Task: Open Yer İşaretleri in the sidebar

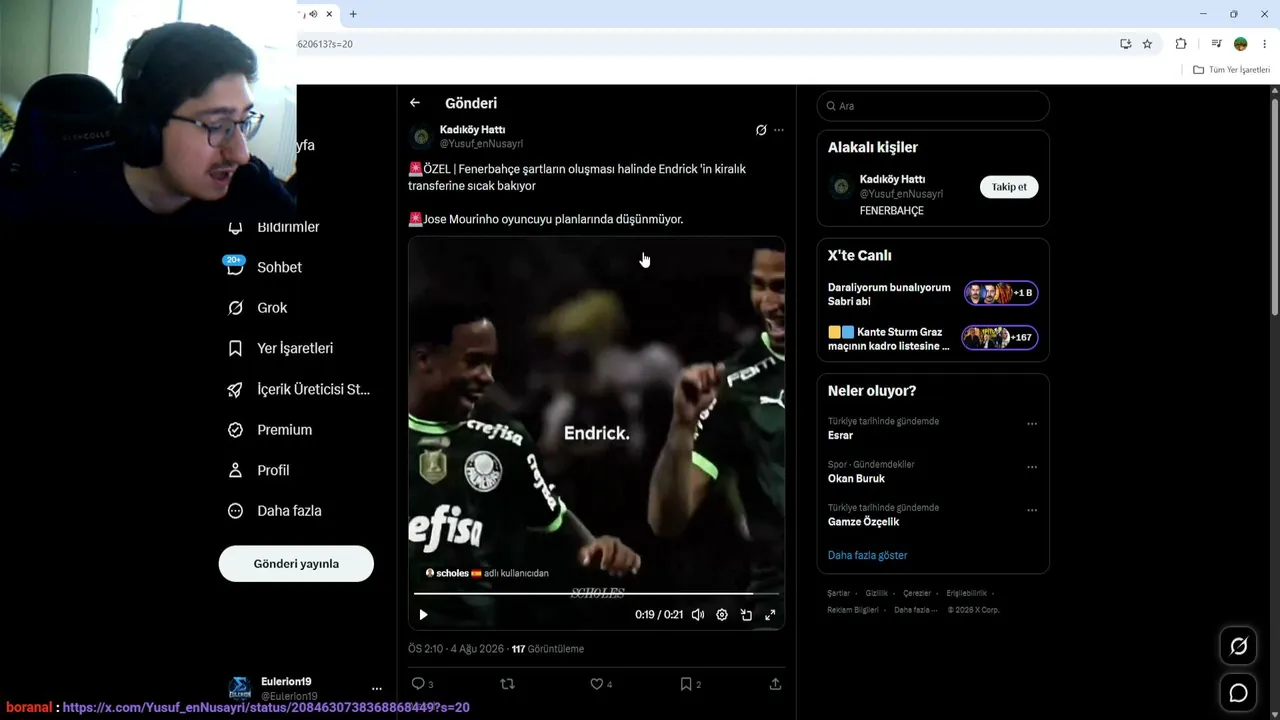Action: (280, 348)
